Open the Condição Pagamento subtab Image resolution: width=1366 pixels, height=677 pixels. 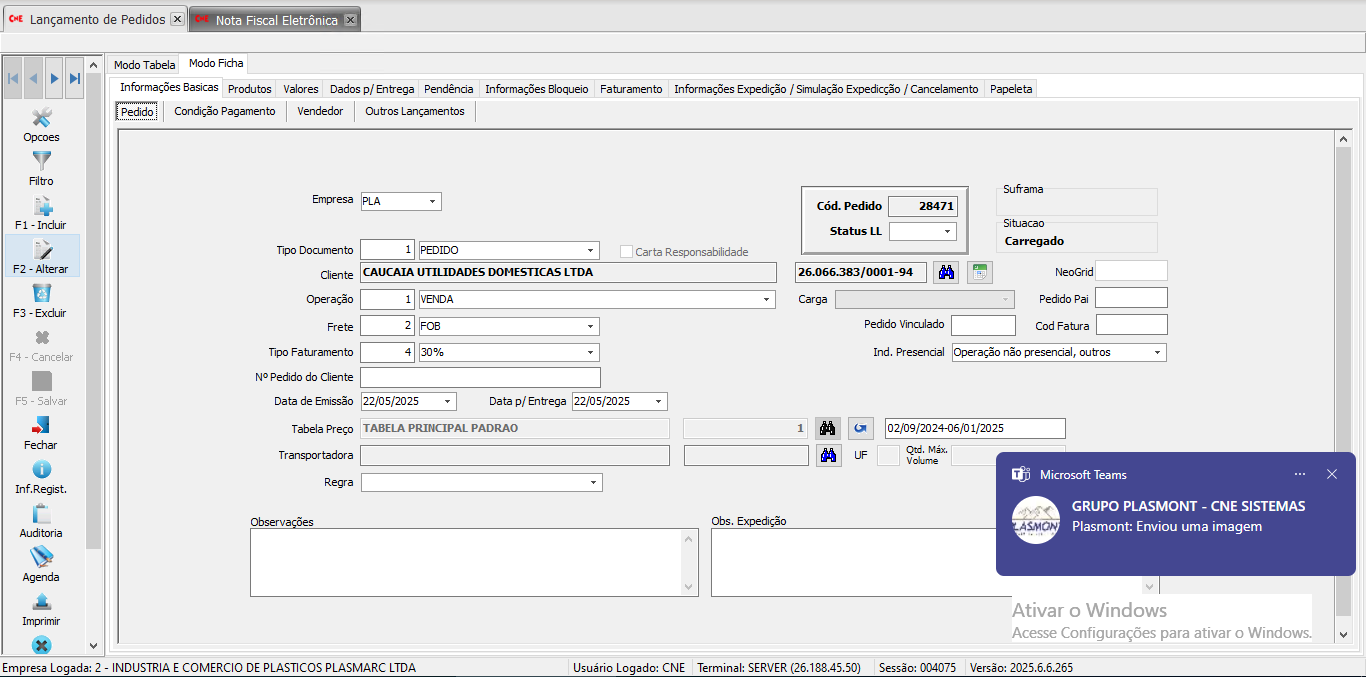pyautogui.click(x=225, y=111)
